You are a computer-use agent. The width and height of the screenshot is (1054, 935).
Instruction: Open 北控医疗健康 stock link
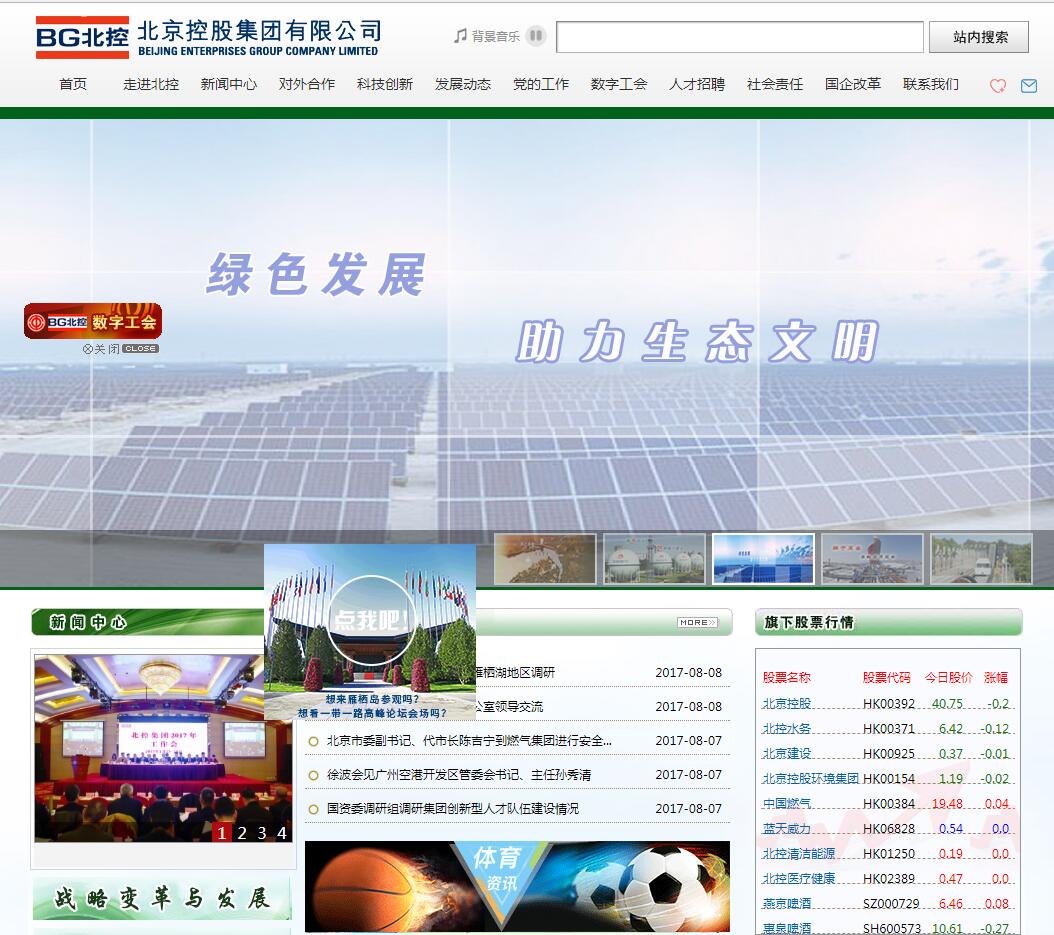coord(799,879)
